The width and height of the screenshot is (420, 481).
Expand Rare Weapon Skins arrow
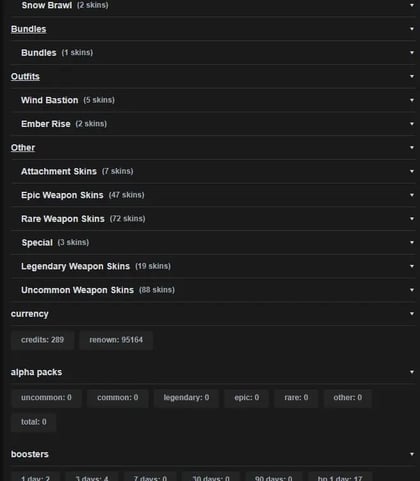tap(412, 219)
